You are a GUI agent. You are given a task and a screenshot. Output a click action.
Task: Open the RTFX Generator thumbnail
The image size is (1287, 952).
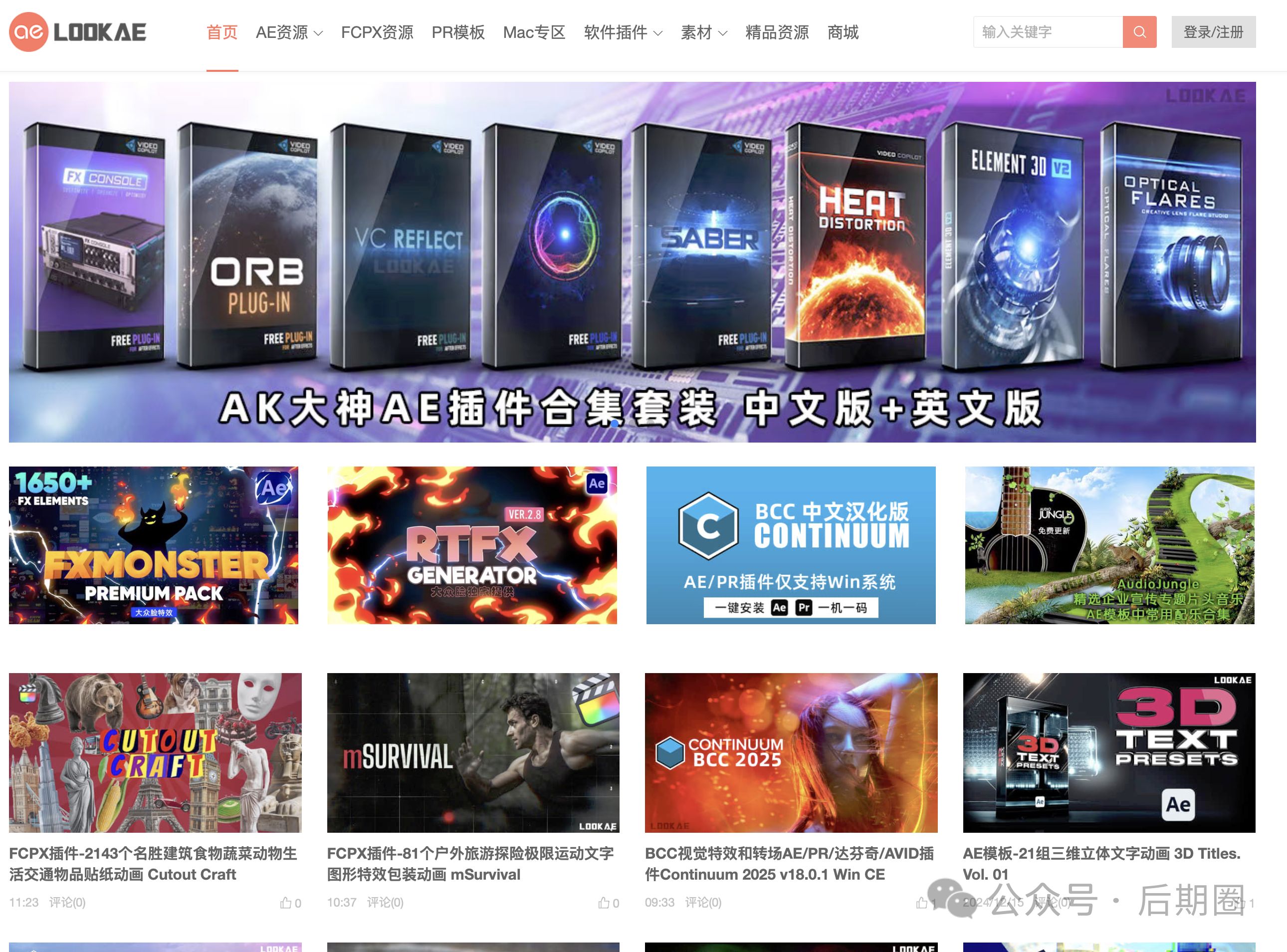[472, 545]
